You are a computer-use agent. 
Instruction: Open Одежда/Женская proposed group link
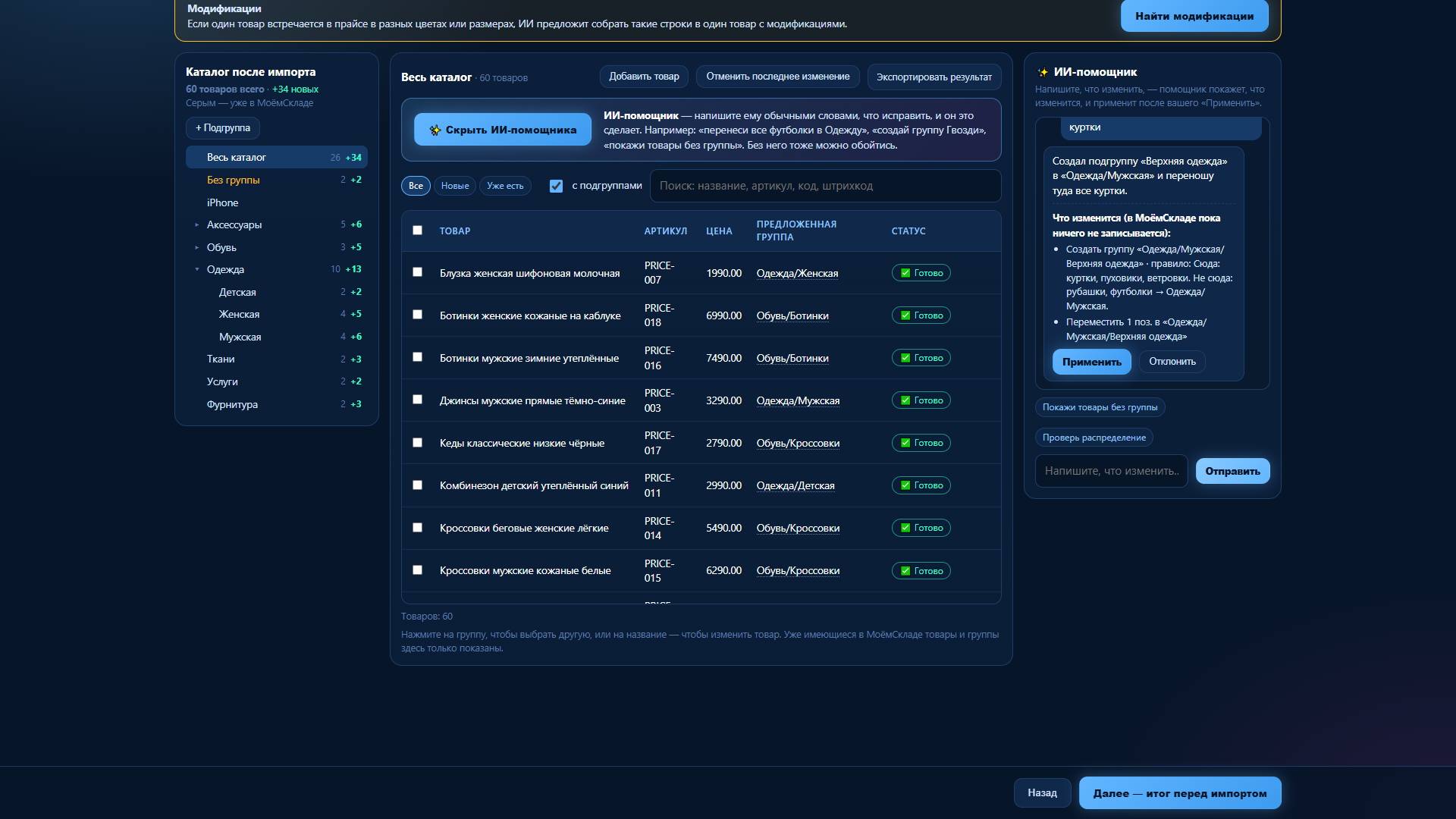tap(797, 273)
